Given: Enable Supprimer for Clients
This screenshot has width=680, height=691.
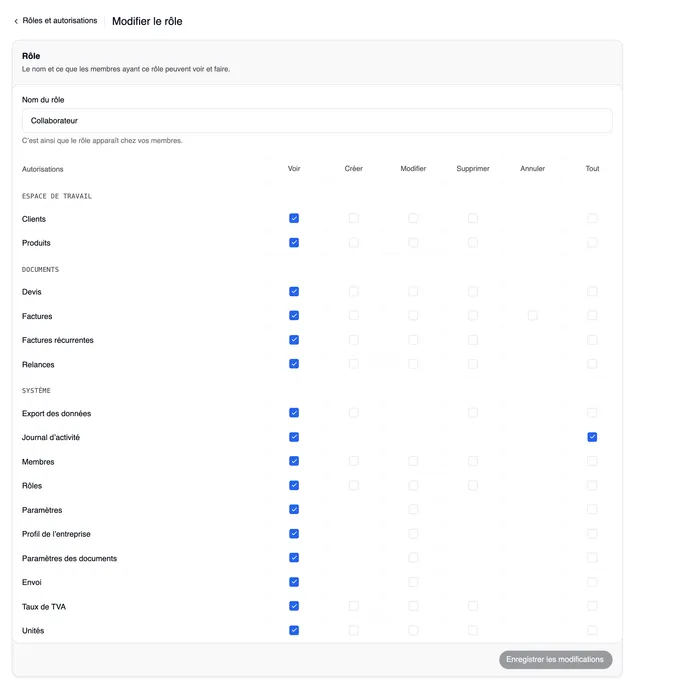Looking at the screenshot, I should 473,218.
